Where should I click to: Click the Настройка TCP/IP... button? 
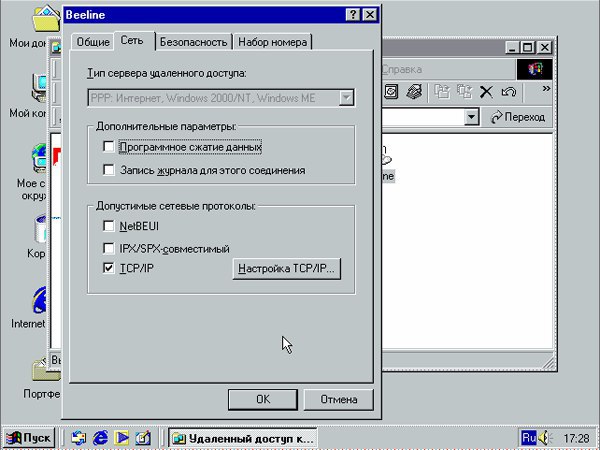coord(286,269)
